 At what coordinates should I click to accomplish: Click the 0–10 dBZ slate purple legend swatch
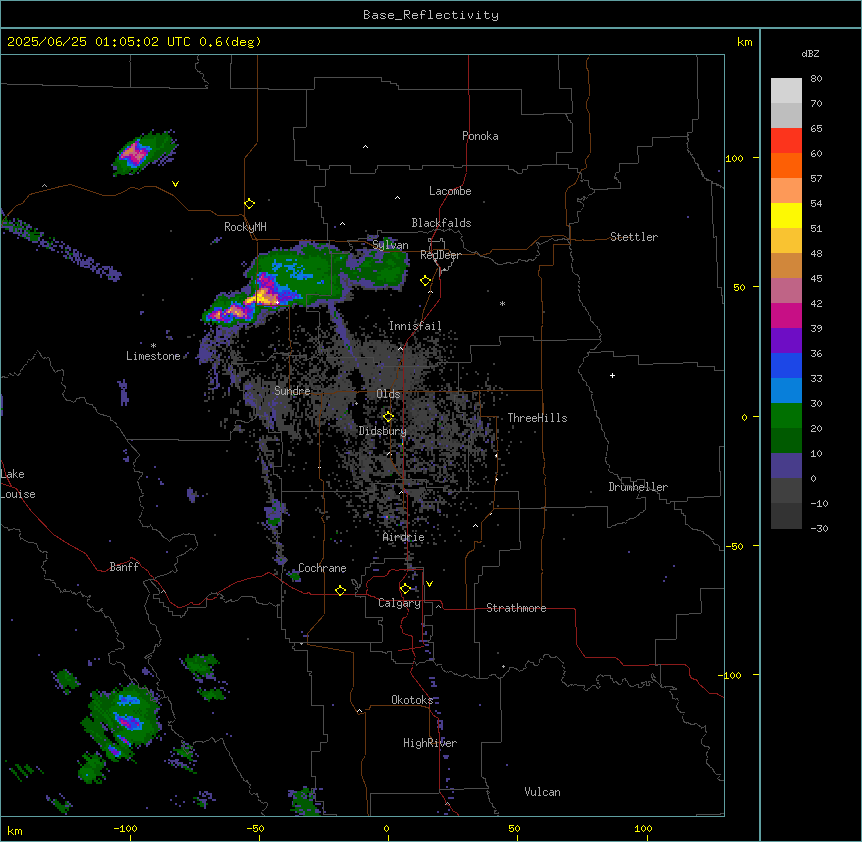tap(786, 466)
